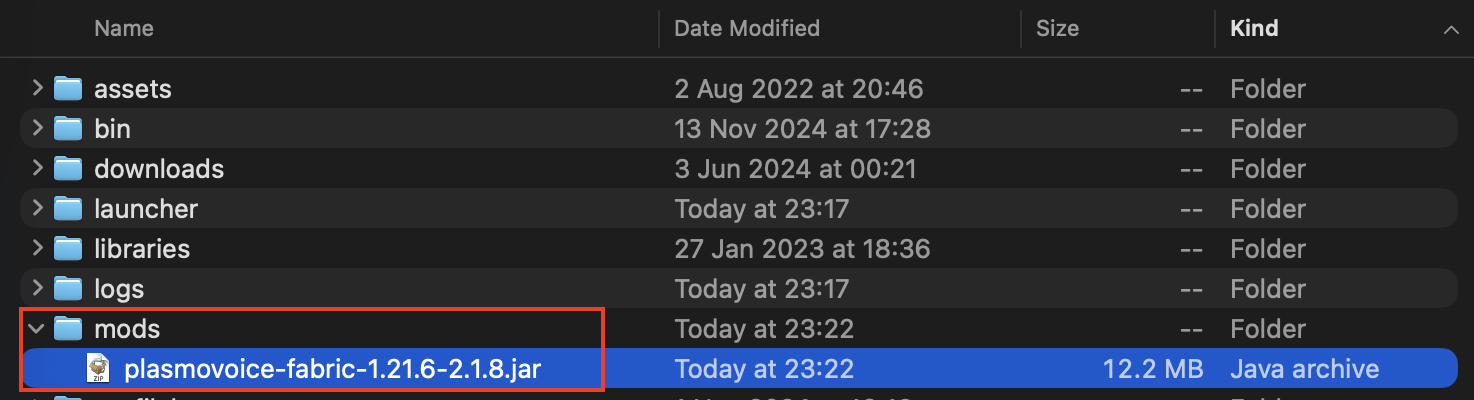Image resolution: width=1474 pixels, height=400 pixels.
Task: Expand the downloads folder disclosure arrow
Action: 37,169
